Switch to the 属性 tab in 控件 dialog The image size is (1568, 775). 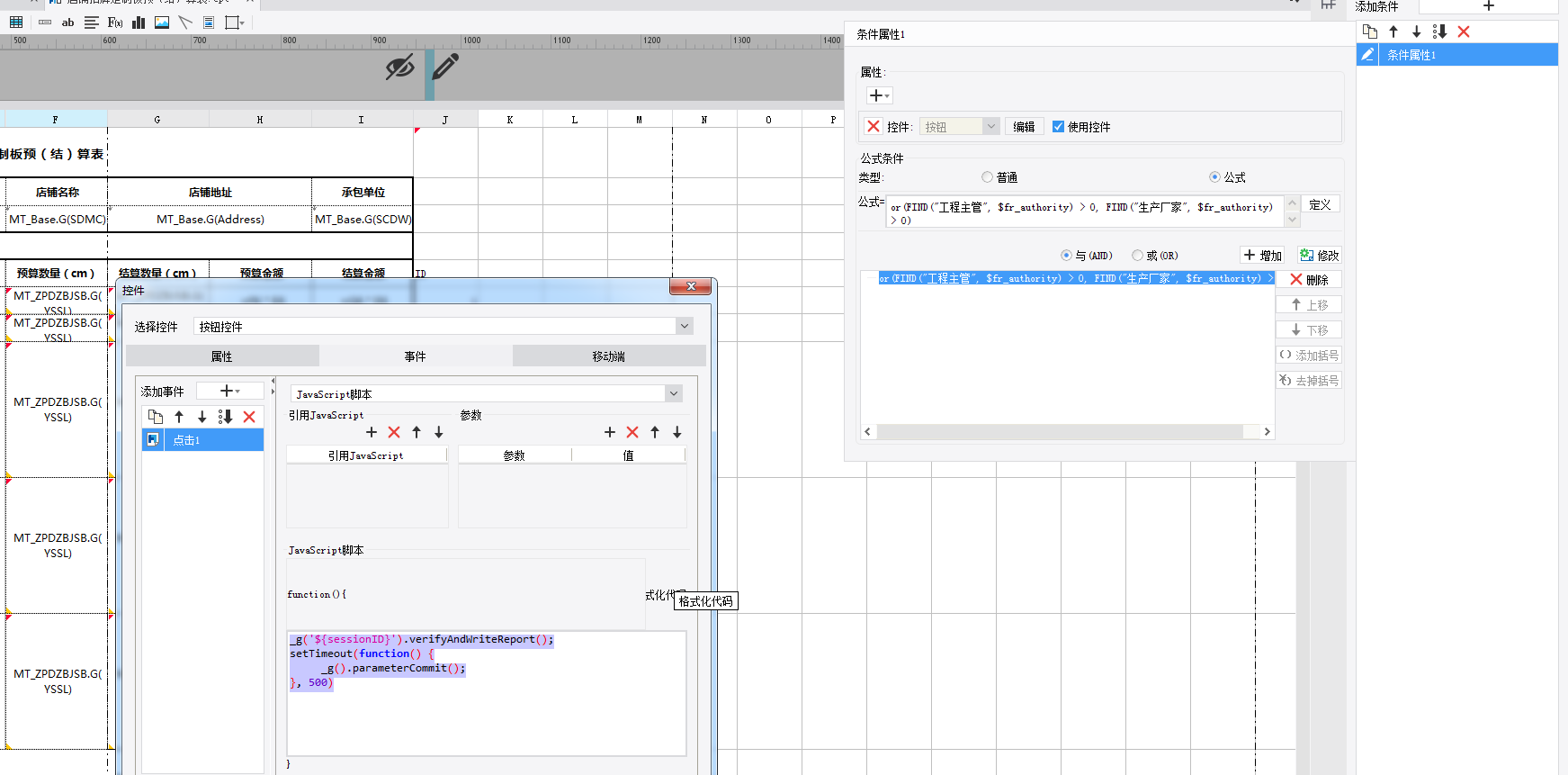pyautogui.click(x=222, y=356)
